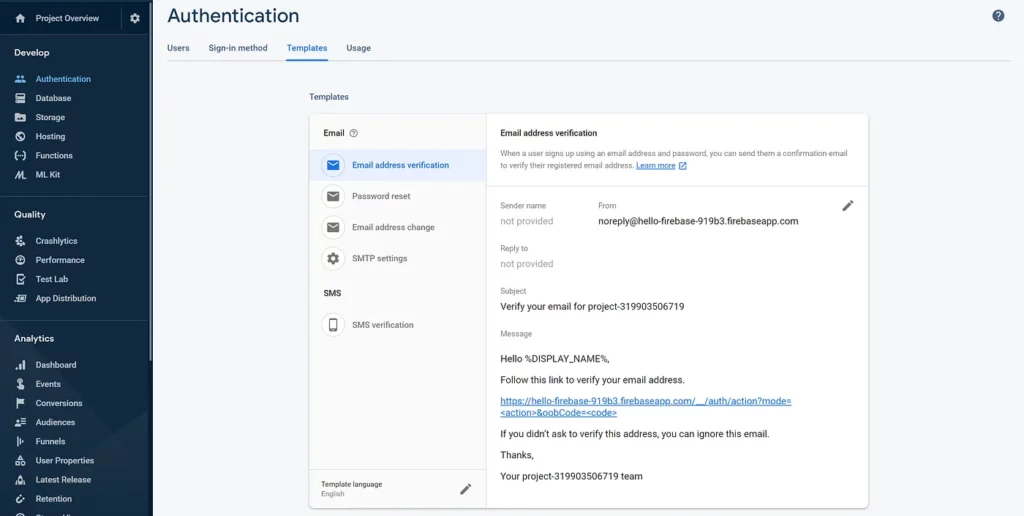Click the Email address change envelope icon

click(x=333, y=227)
